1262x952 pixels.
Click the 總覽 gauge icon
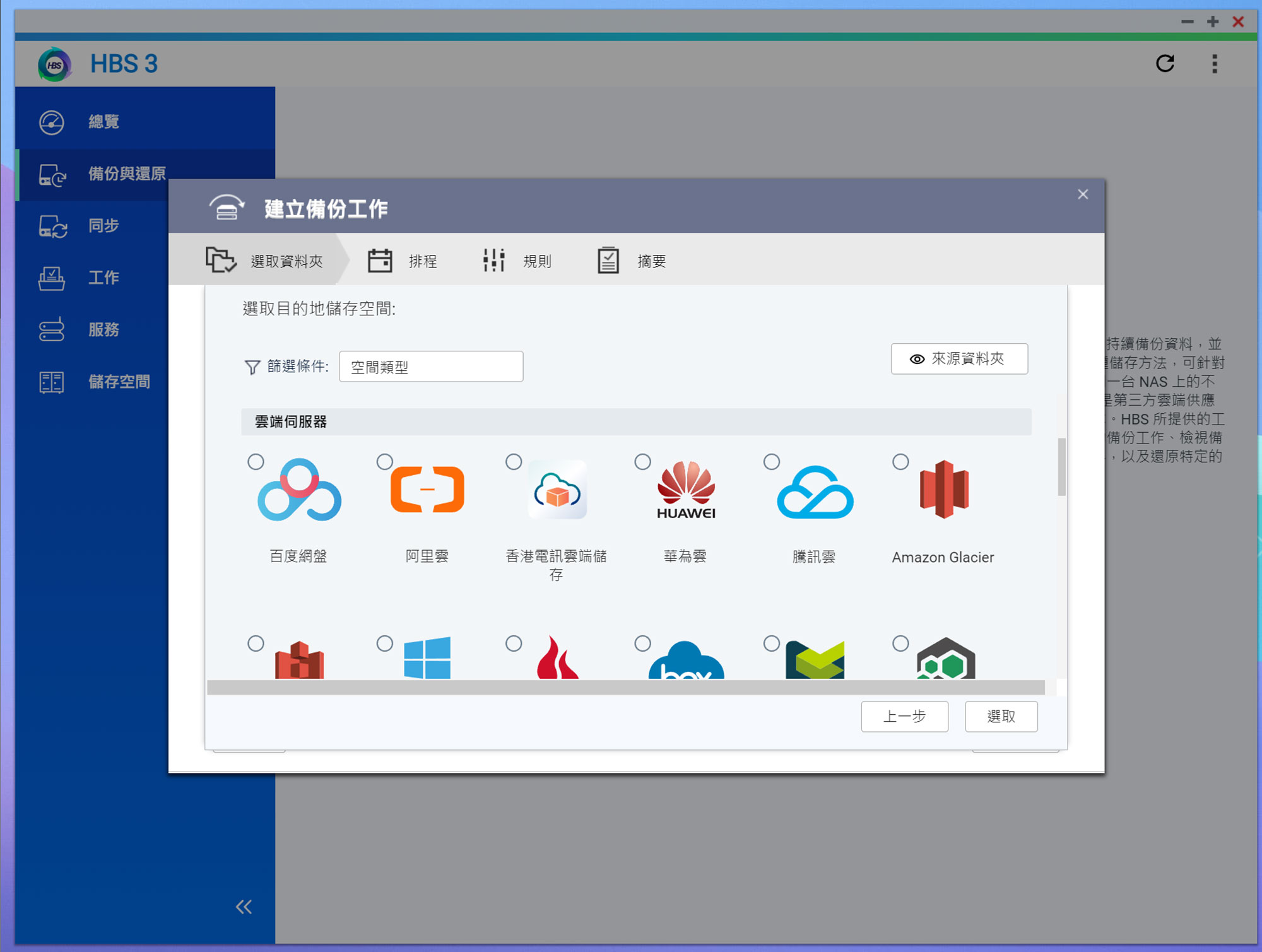pos(52,122)
